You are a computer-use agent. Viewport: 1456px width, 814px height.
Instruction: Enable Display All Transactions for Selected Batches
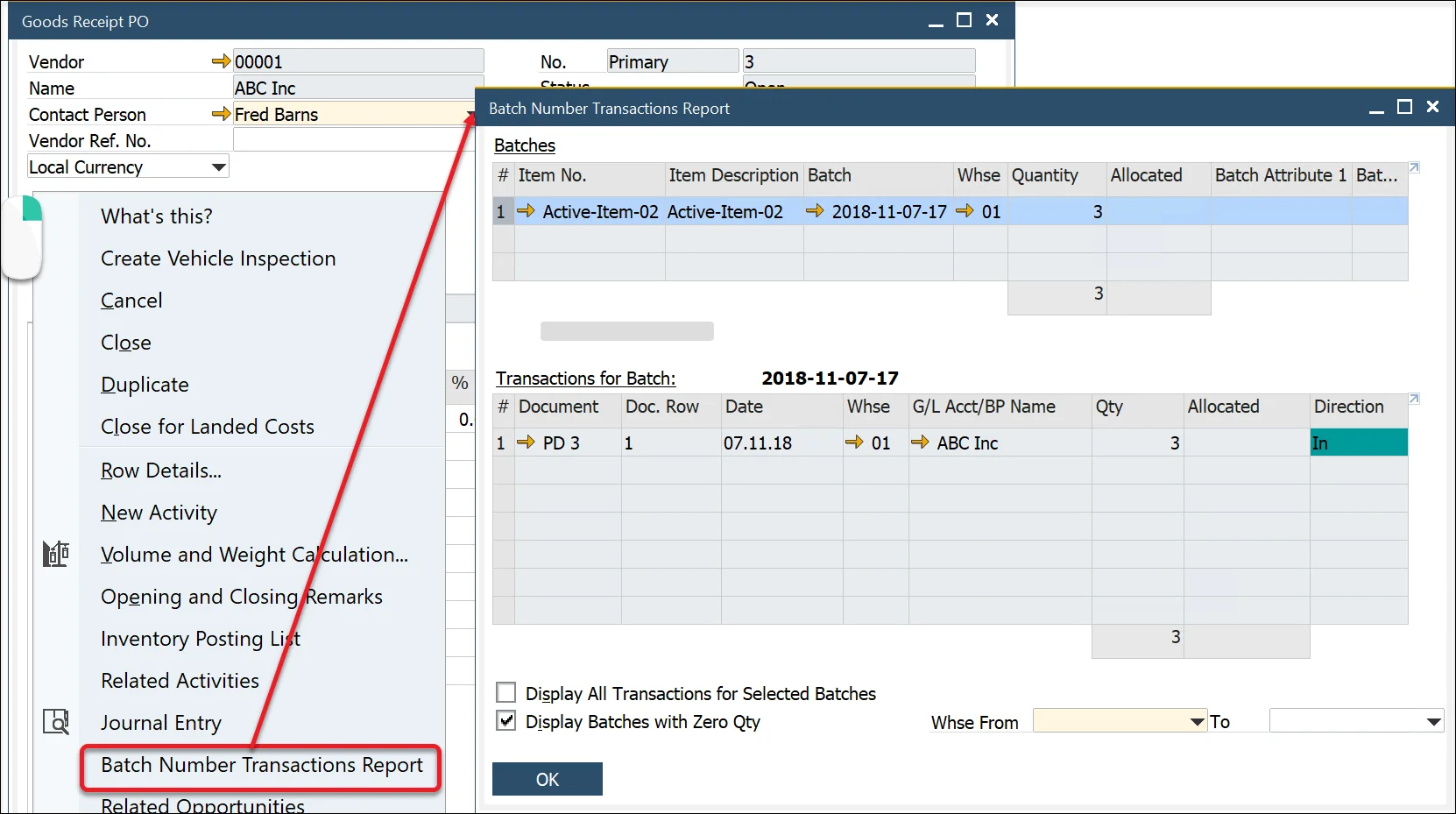(505, 692)
